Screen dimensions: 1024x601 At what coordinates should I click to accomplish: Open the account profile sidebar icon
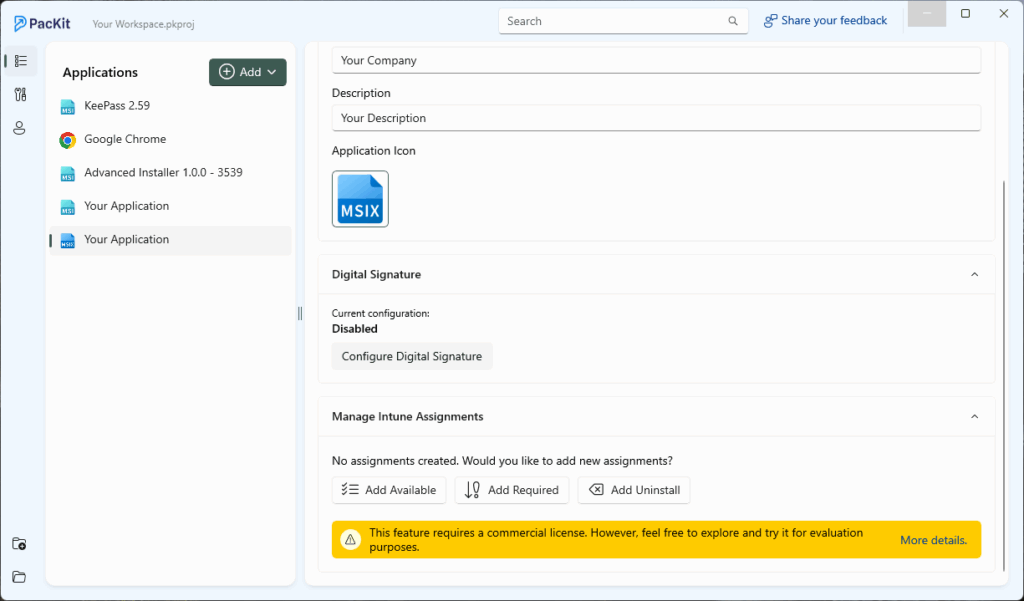click(x=20, y=128)
